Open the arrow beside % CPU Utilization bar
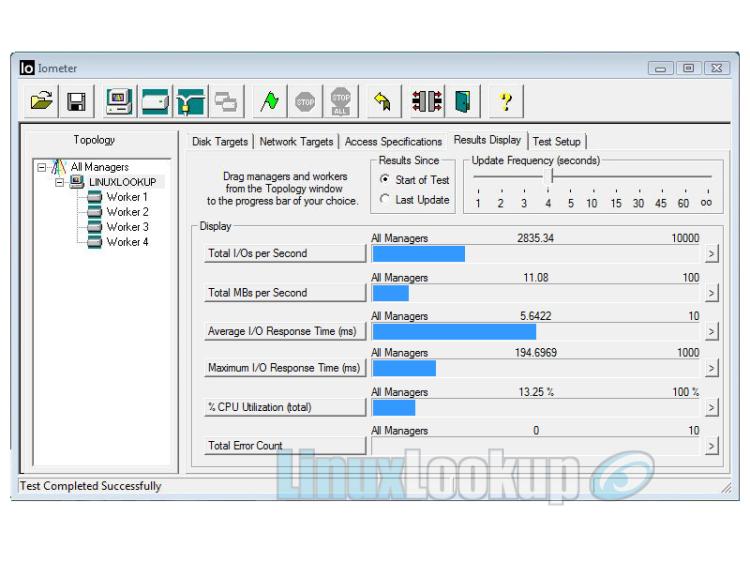This screenshot has height=563, width=750. (711, 408)
